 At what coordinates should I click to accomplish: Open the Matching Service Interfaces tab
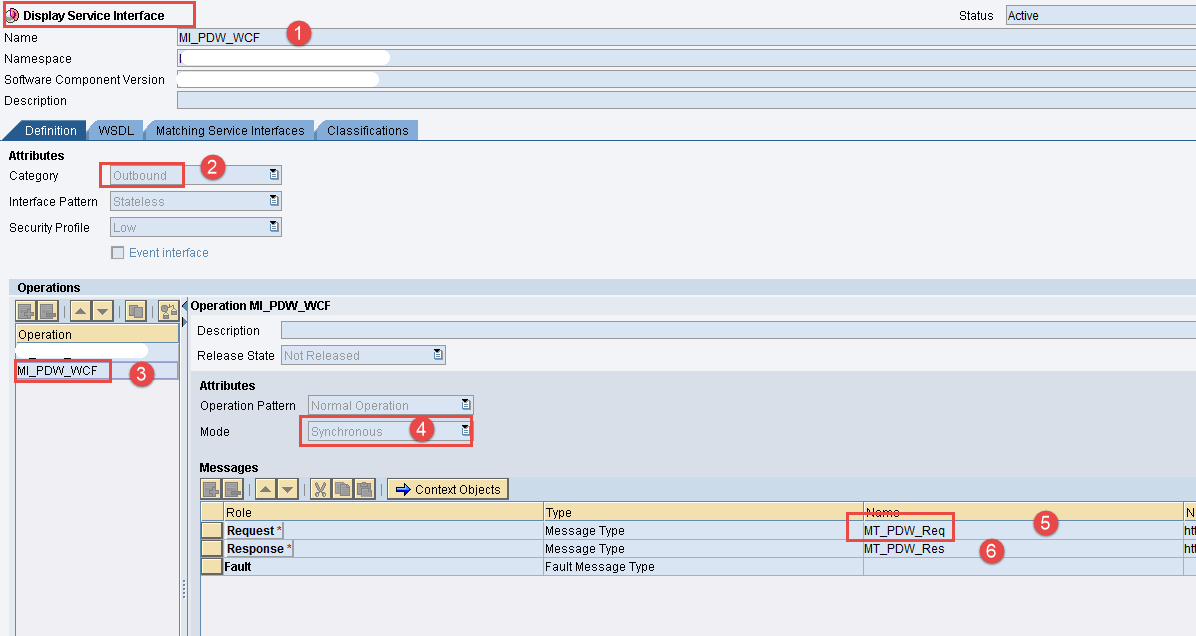(230, 131)
